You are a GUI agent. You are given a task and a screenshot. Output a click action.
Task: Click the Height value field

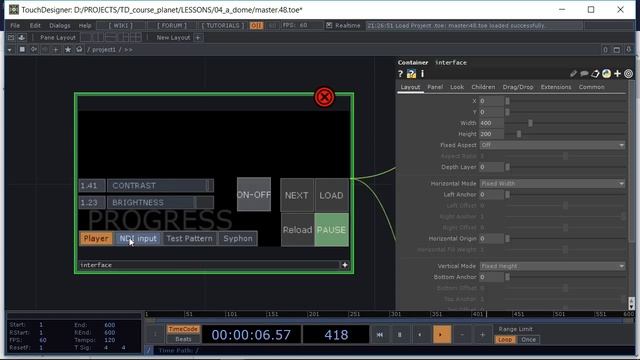point(491,134)
